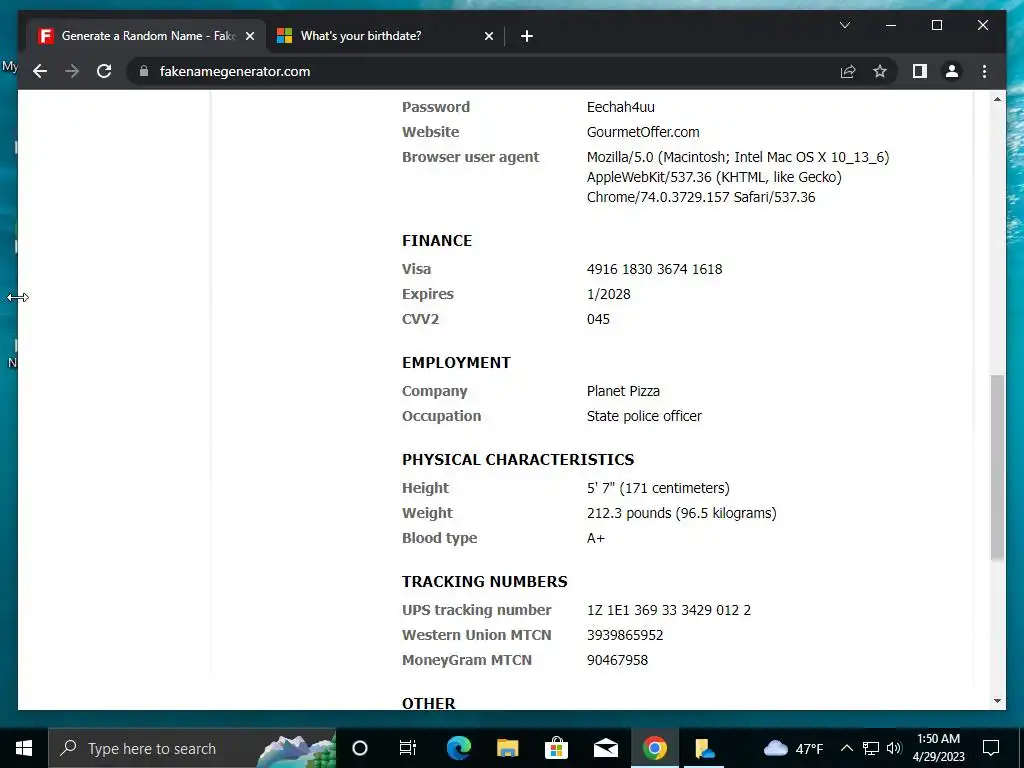Open File Explorer from taskbar
The height and width of the screenshot is (768, 1024).
(x=507, y=748)
